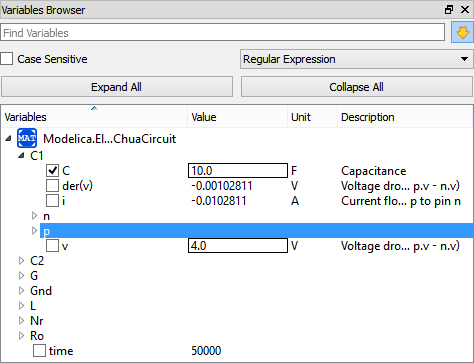Expand the Gnd tree node
This screenshot has height=363, width=474.
coord(21,291)
